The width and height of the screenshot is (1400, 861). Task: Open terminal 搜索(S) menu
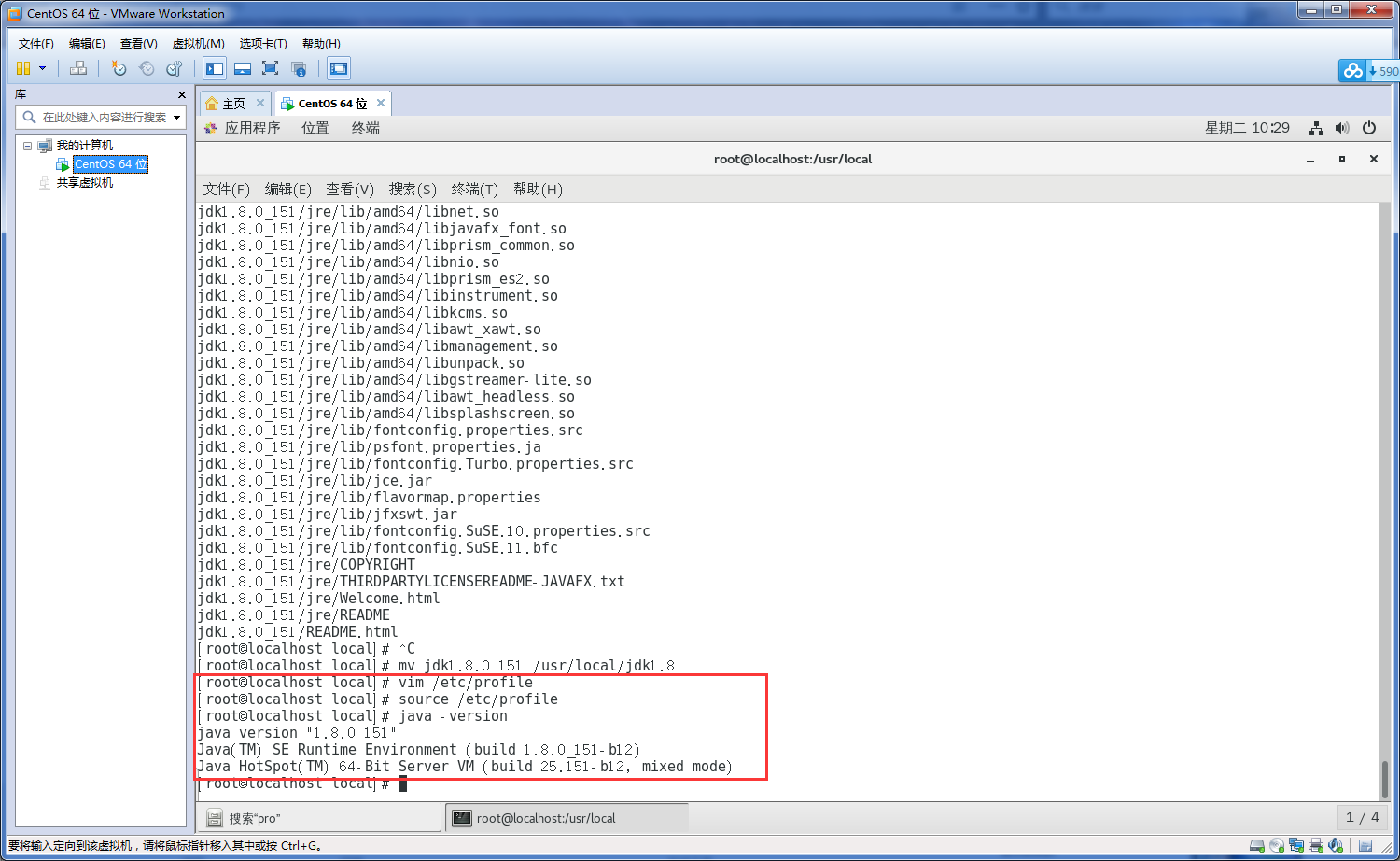pyautogui.click(x=413, y=190)
